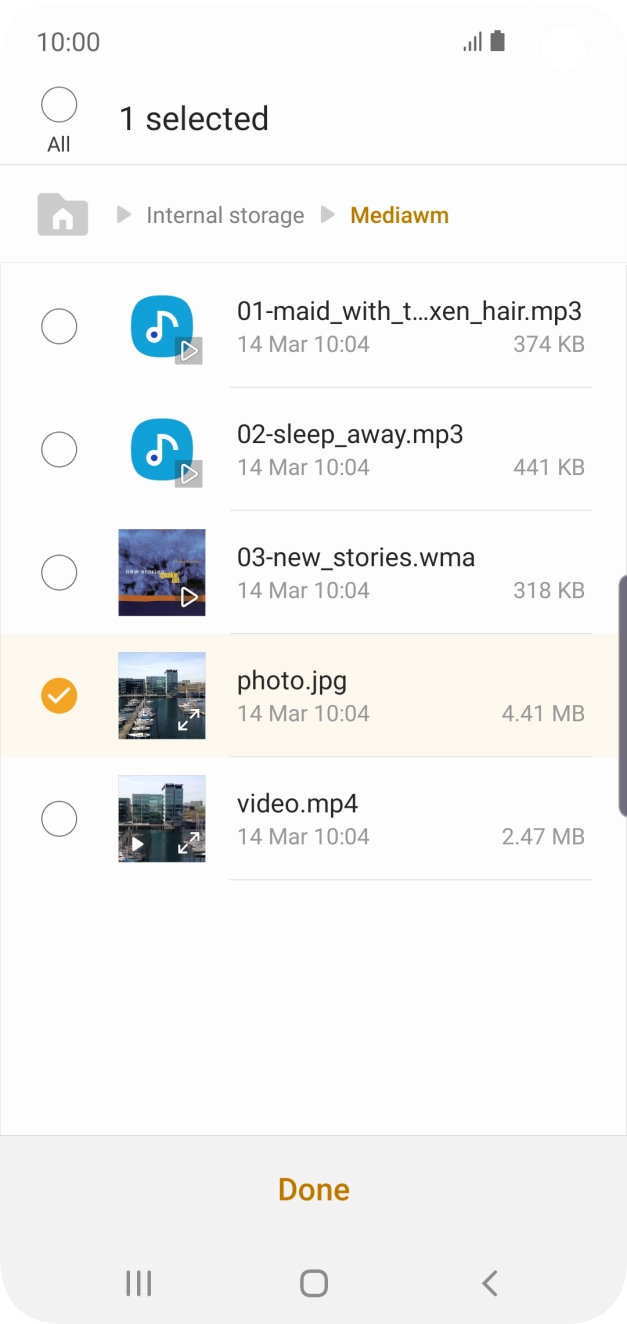The height and width of the screenshot is (1324, 627).
Task: Select the video.mp4 file checkbox
Action: click(x=59, y=819)
